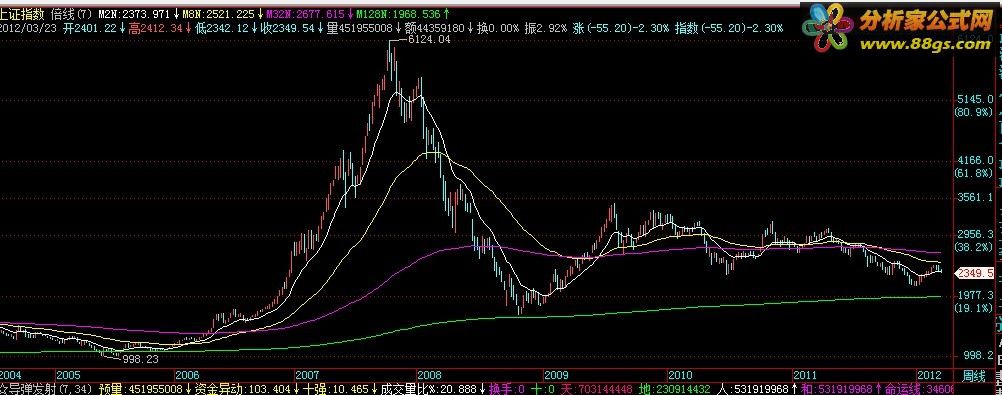Click the 成交量比%:20.888 value
The height and width of the screenshot is (395, 1002).
tap(428, 389)
